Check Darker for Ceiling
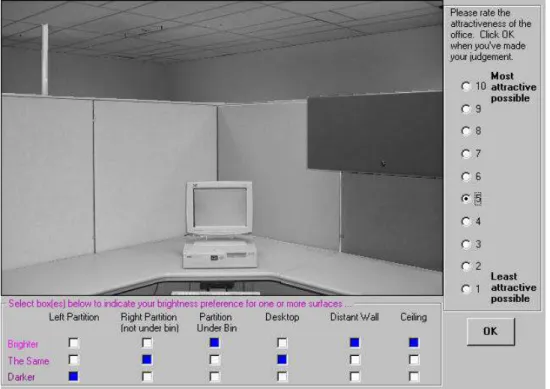Image resolution: width=550 pixels, height=389 pixels. coord(414,376)
